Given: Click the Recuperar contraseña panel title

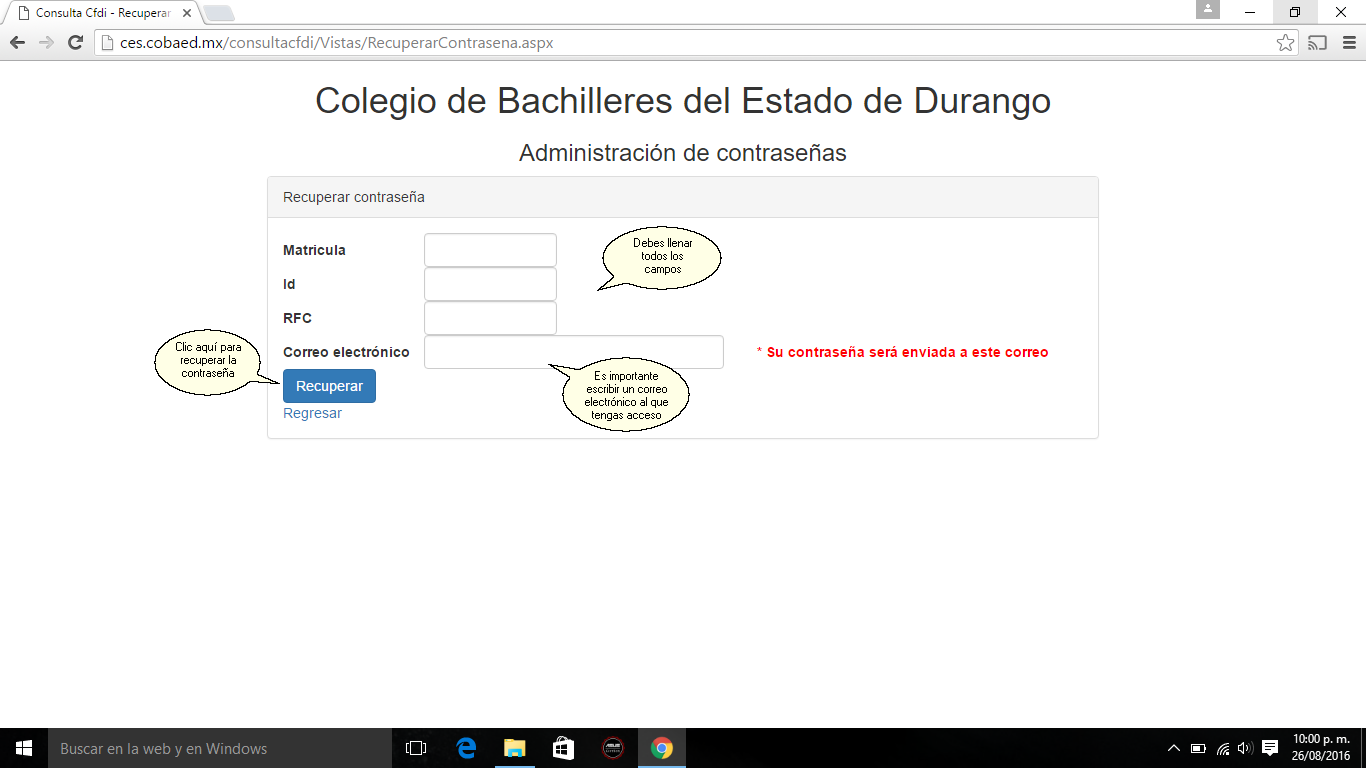Looking at the screenshot, I should (354, 197).
